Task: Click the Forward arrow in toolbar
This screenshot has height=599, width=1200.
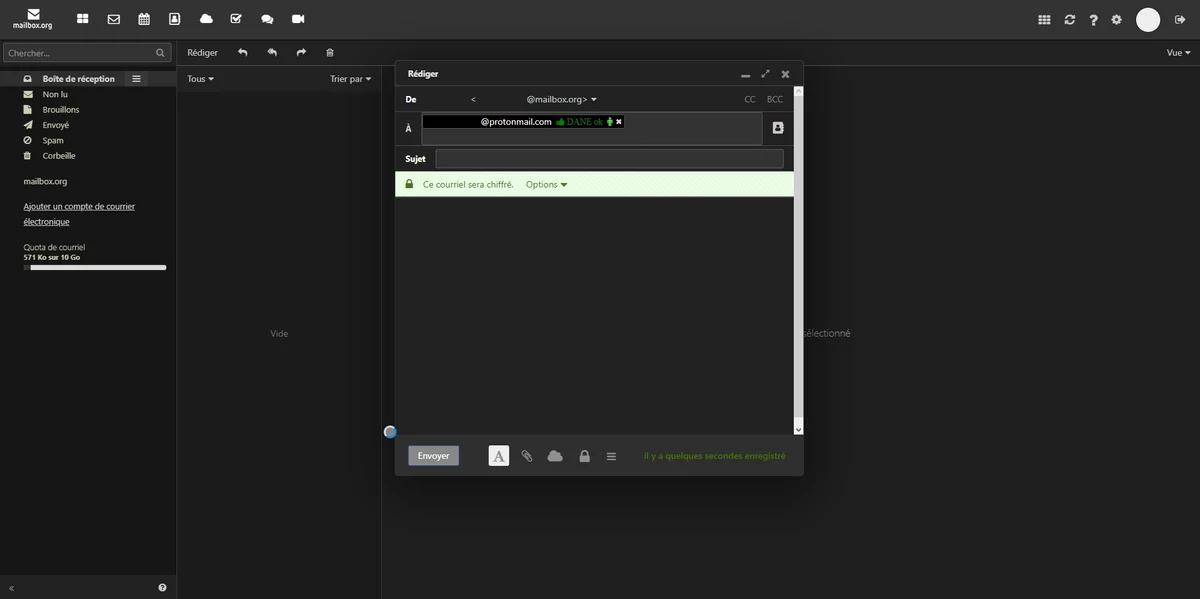Action: [301, 52]
